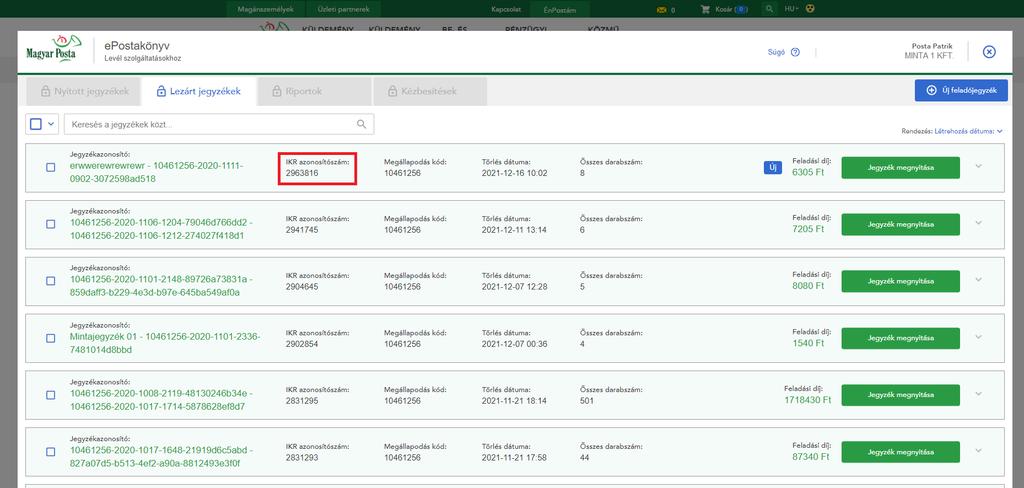The image size is (1024, 488).
Task: Click the total count value 44
Action: click(584, 457)
